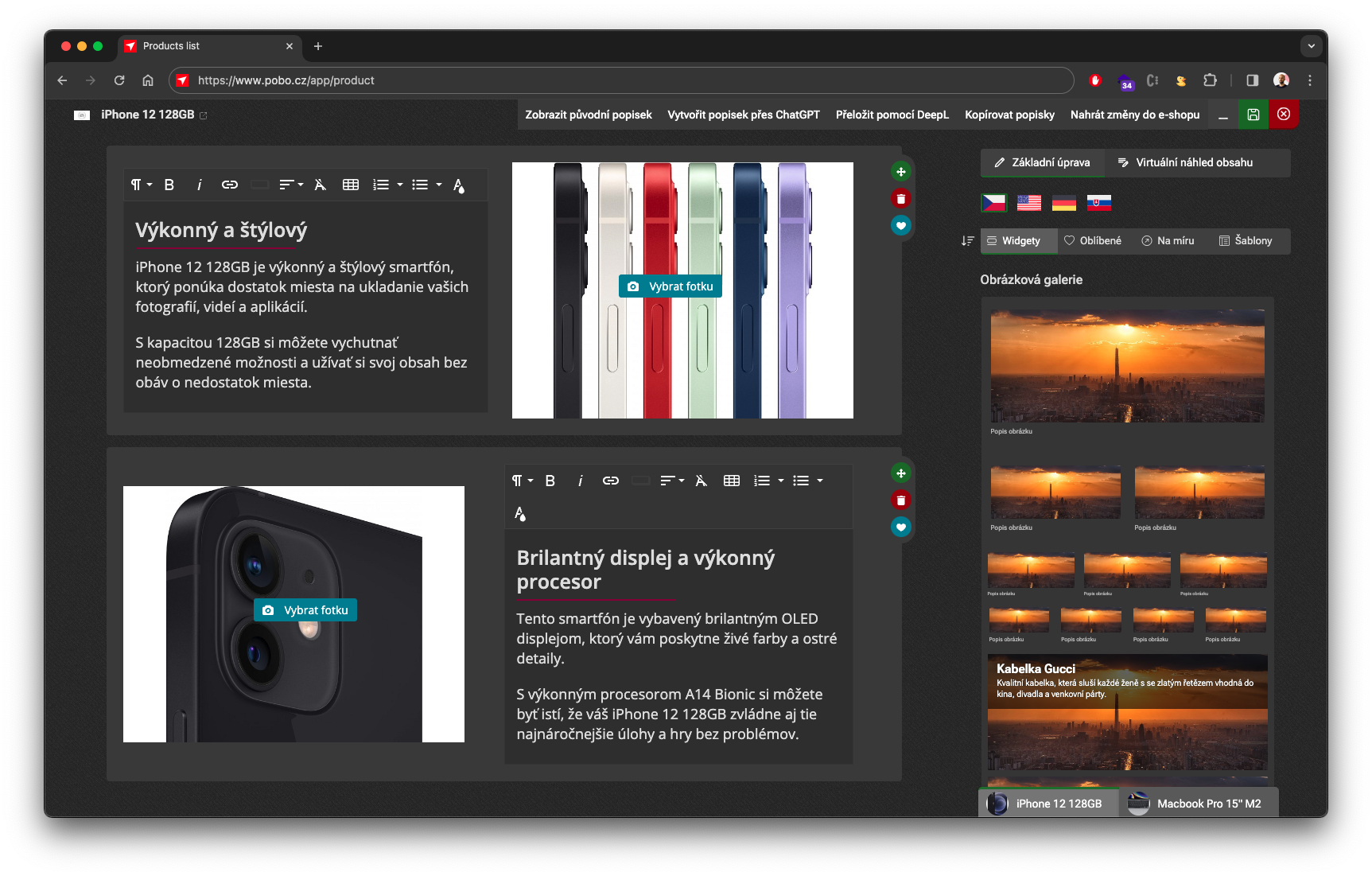This screenshot has width=1372, height=876.
Task: Select Czech language flag
Action: pos(994,203)
